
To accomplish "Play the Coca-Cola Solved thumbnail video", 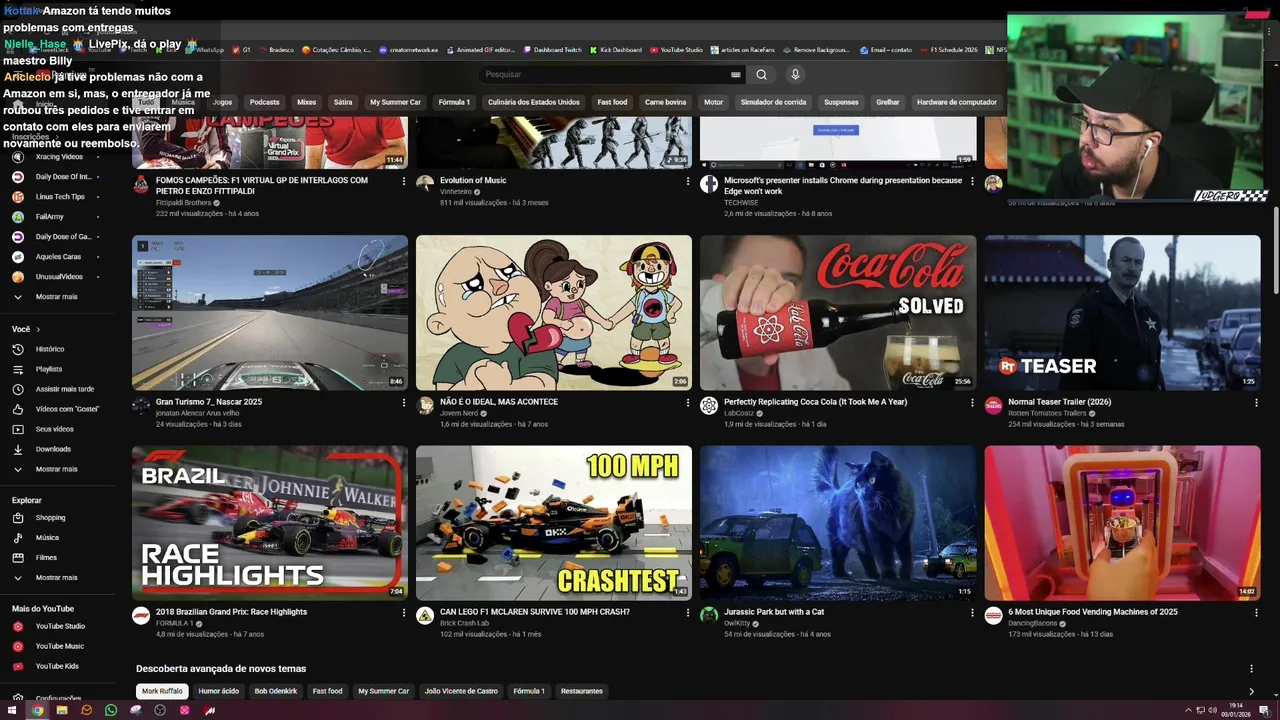I will [x=838, y=313].
